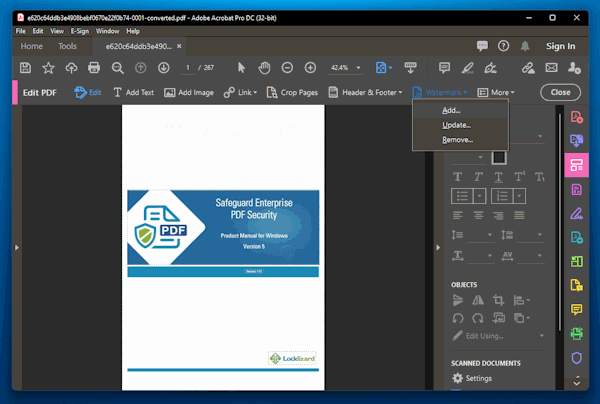This screenshot has height=404, width=600.
Task: Switch to the Tools tab
Action: 67,46
